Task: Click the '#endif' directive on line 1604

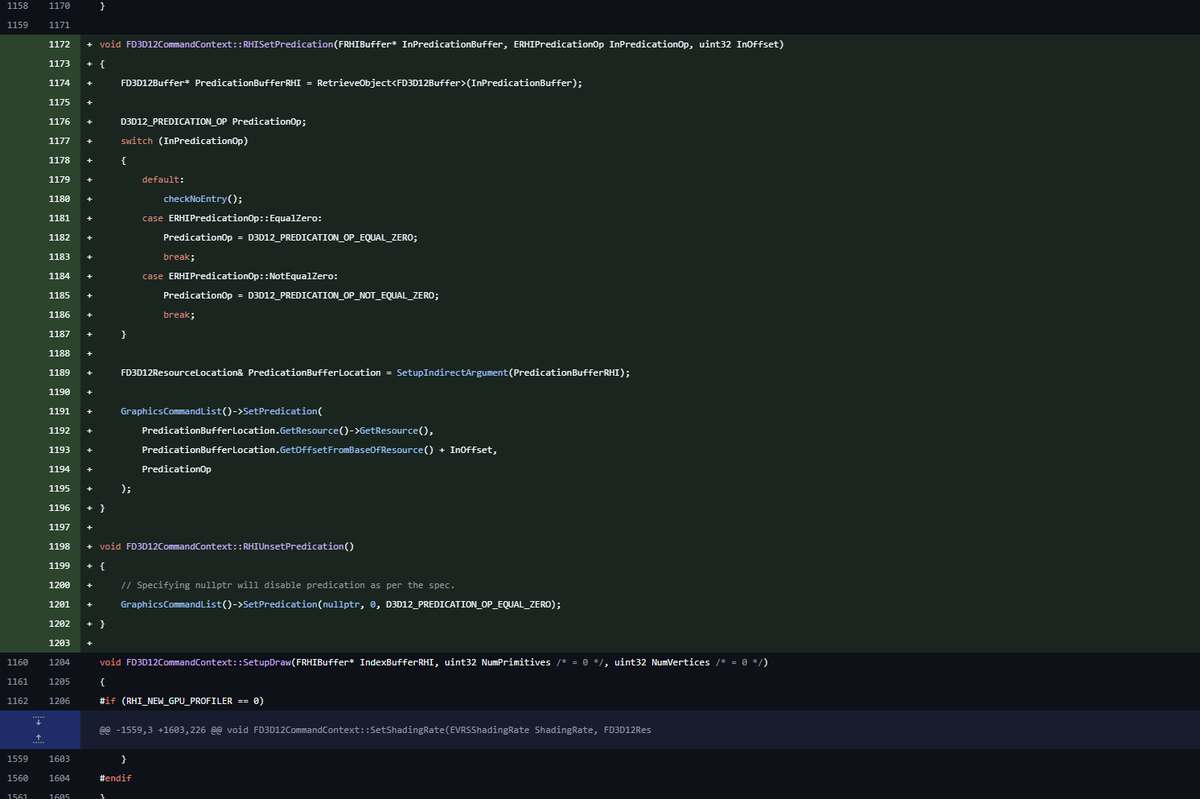Action: click(x=116, y=778)
